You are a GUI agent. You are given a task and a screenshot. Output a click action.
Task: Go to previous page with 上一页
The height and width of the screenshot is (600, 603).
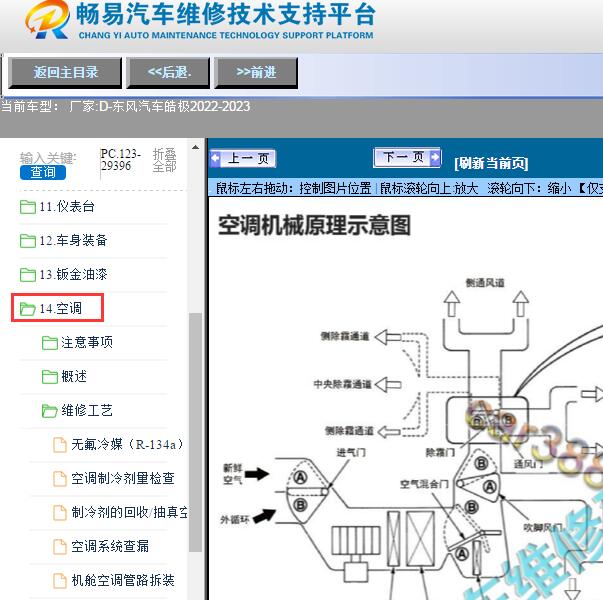(x=243, y=158)
